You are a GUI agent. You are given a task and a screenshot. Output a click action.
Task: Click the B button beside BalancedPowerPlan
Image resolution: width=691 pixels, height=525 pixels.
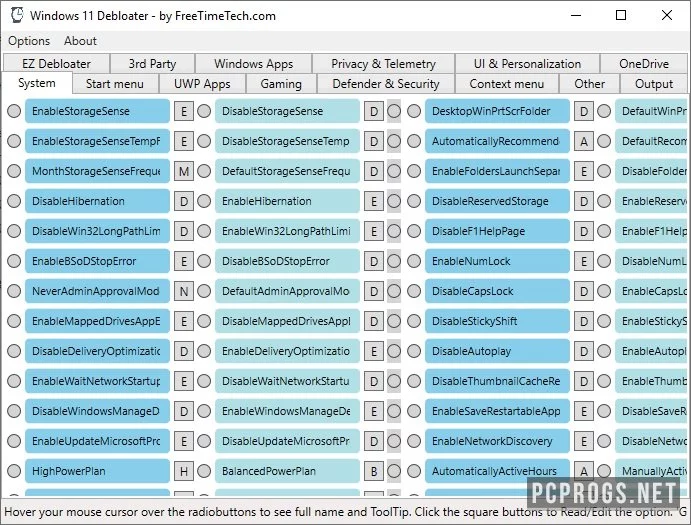coord(374,471)
